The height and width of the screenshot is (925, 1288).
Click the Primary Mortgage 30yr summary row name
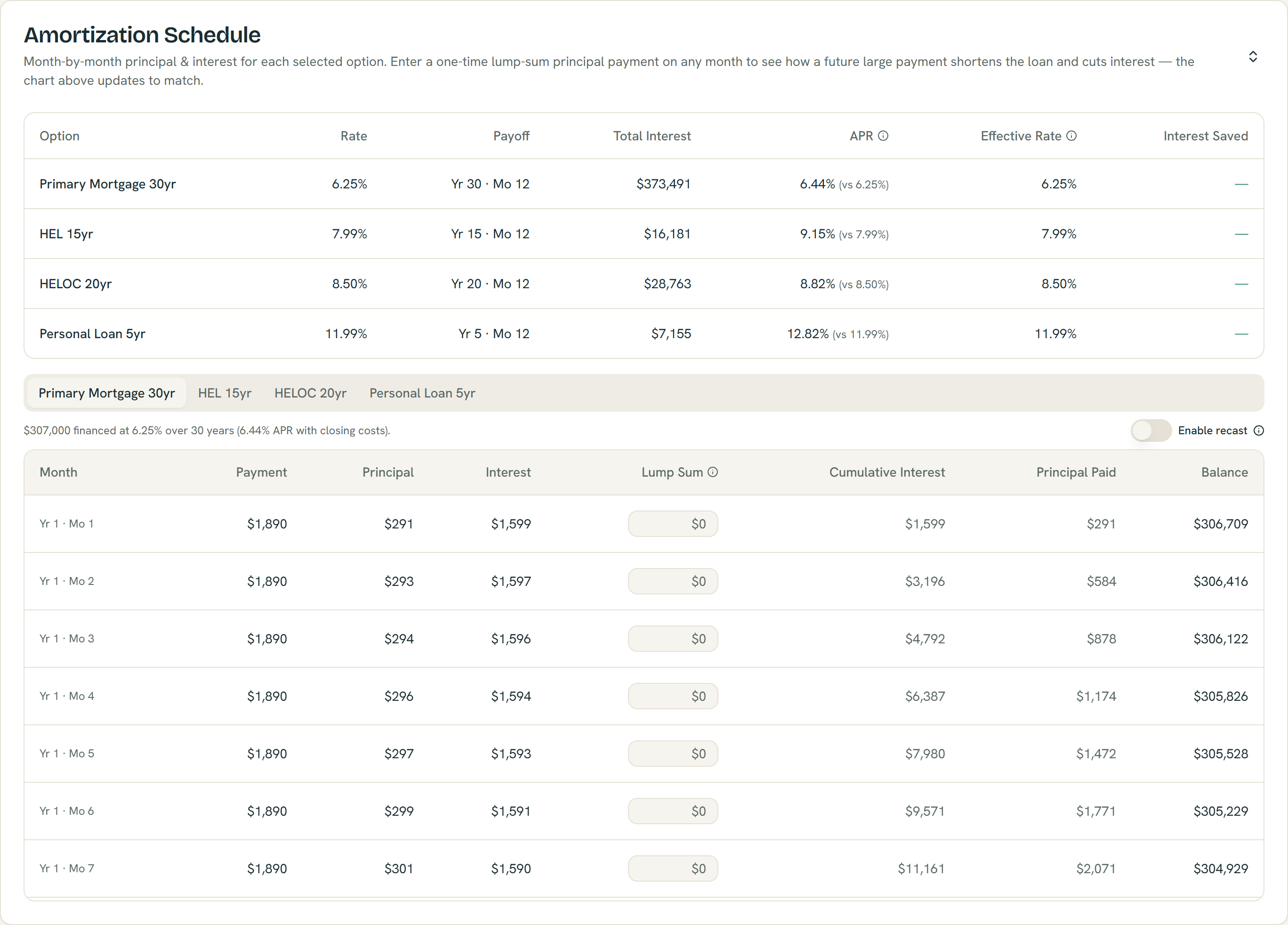click(108, 184)
